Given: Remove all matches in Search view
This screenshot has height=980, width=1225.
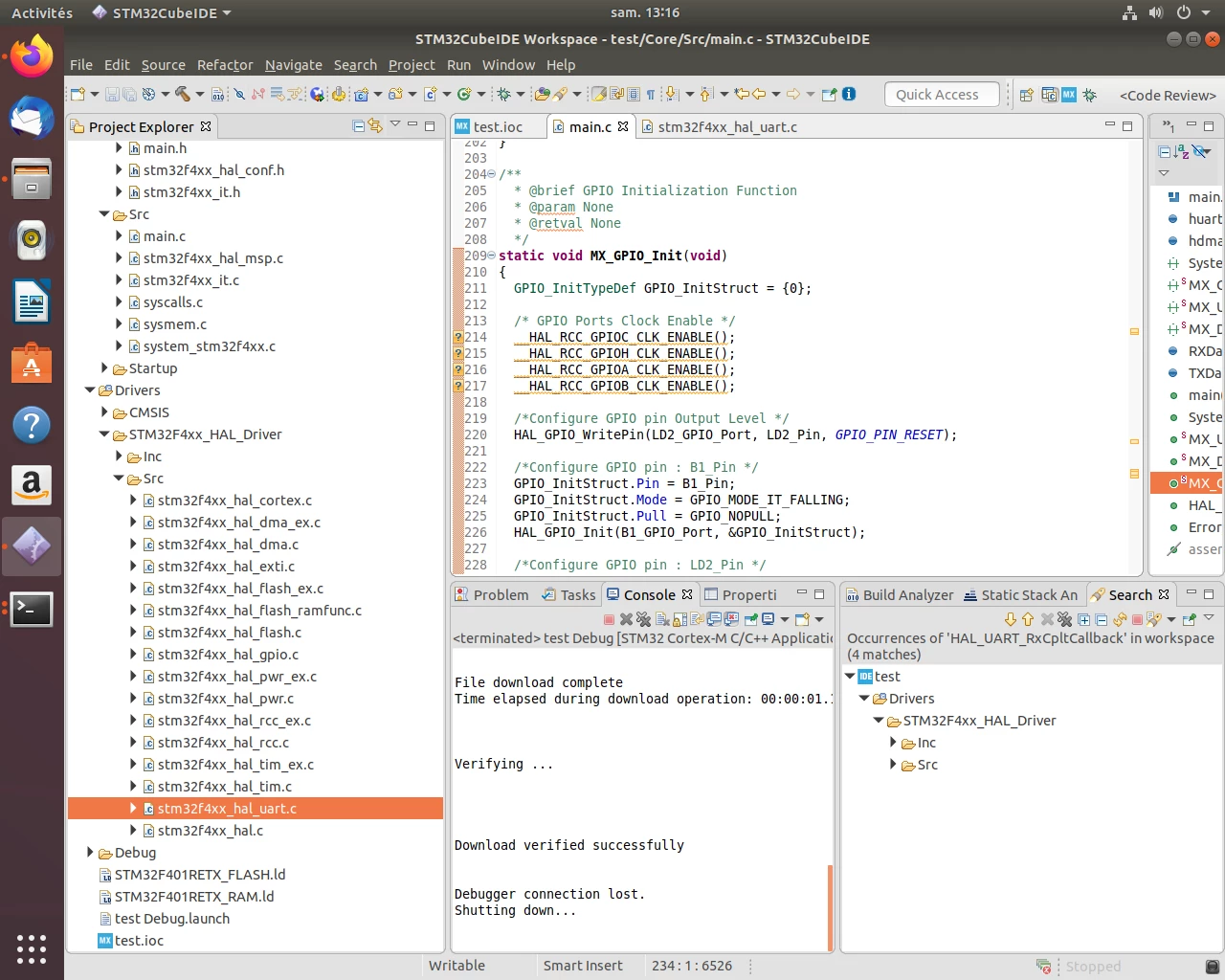Looking at the screenshot, I should point(1064,619).
